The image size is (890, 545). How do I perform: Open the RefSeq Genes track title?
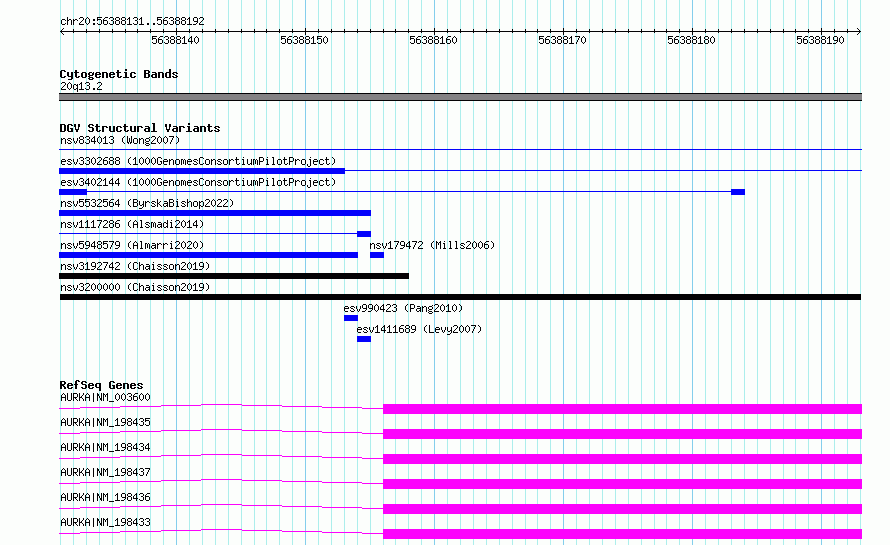[x=101, y=385]
